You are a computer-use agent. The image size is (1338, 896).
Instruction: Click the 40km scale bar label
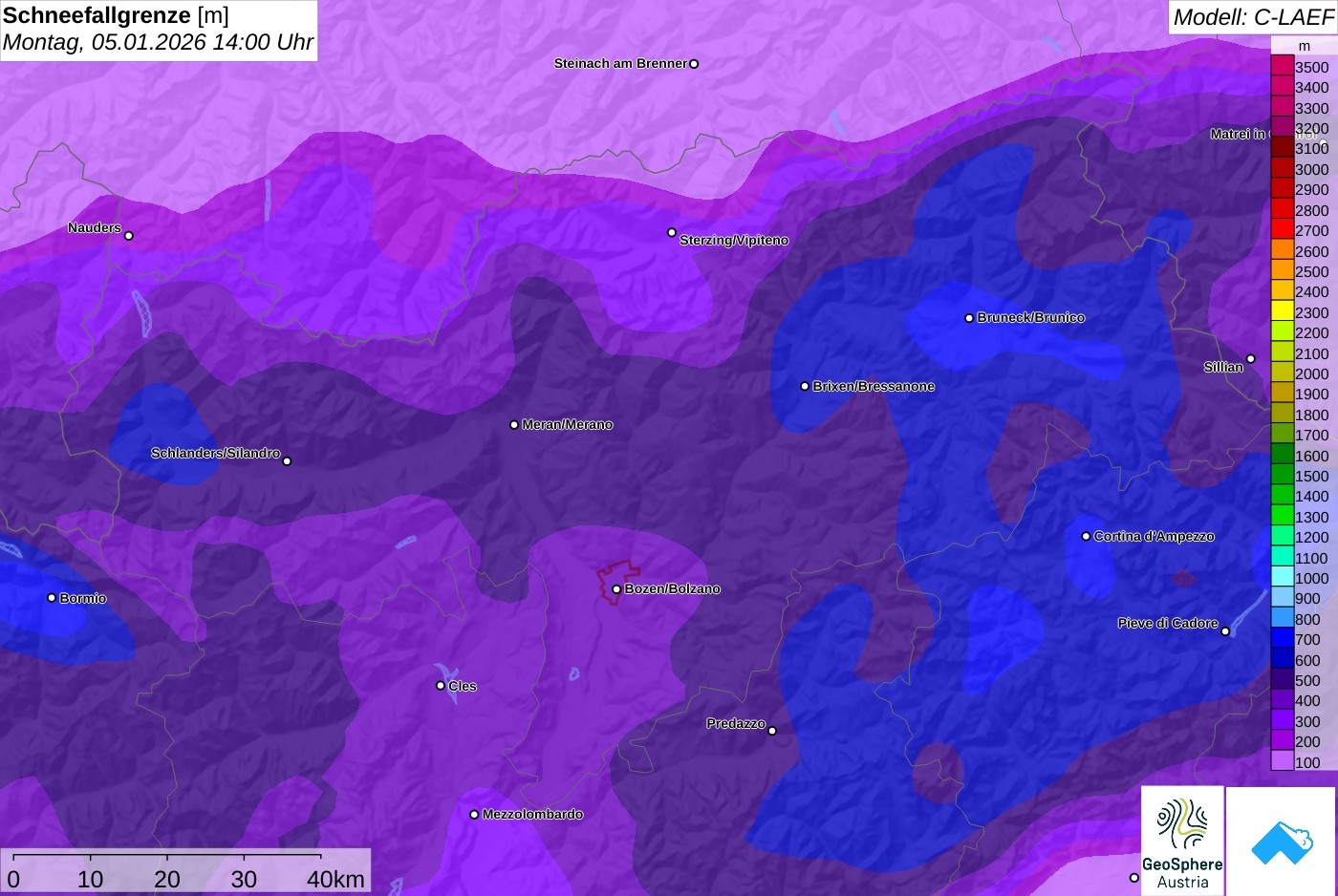[x=335, y=879]
